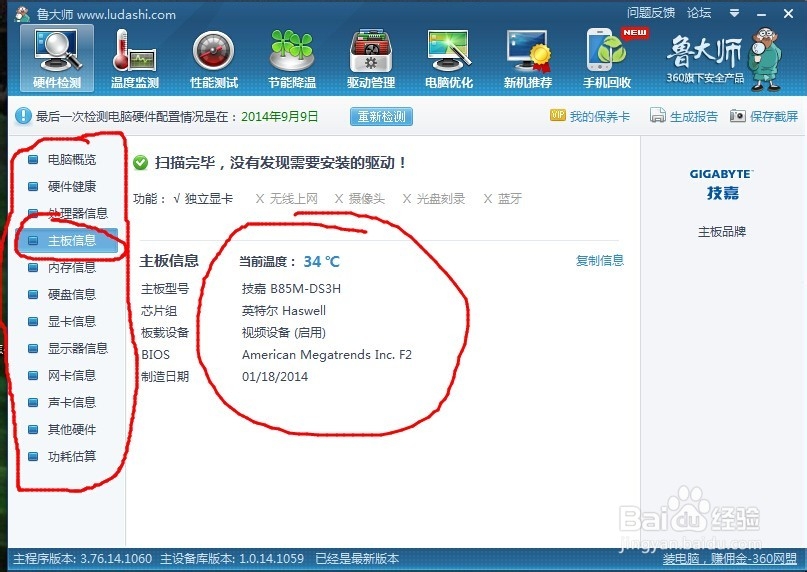Click the 主程序版本 3.76.14.1060 status text
This screenshot has height=572, width=807.
point(82,559)
